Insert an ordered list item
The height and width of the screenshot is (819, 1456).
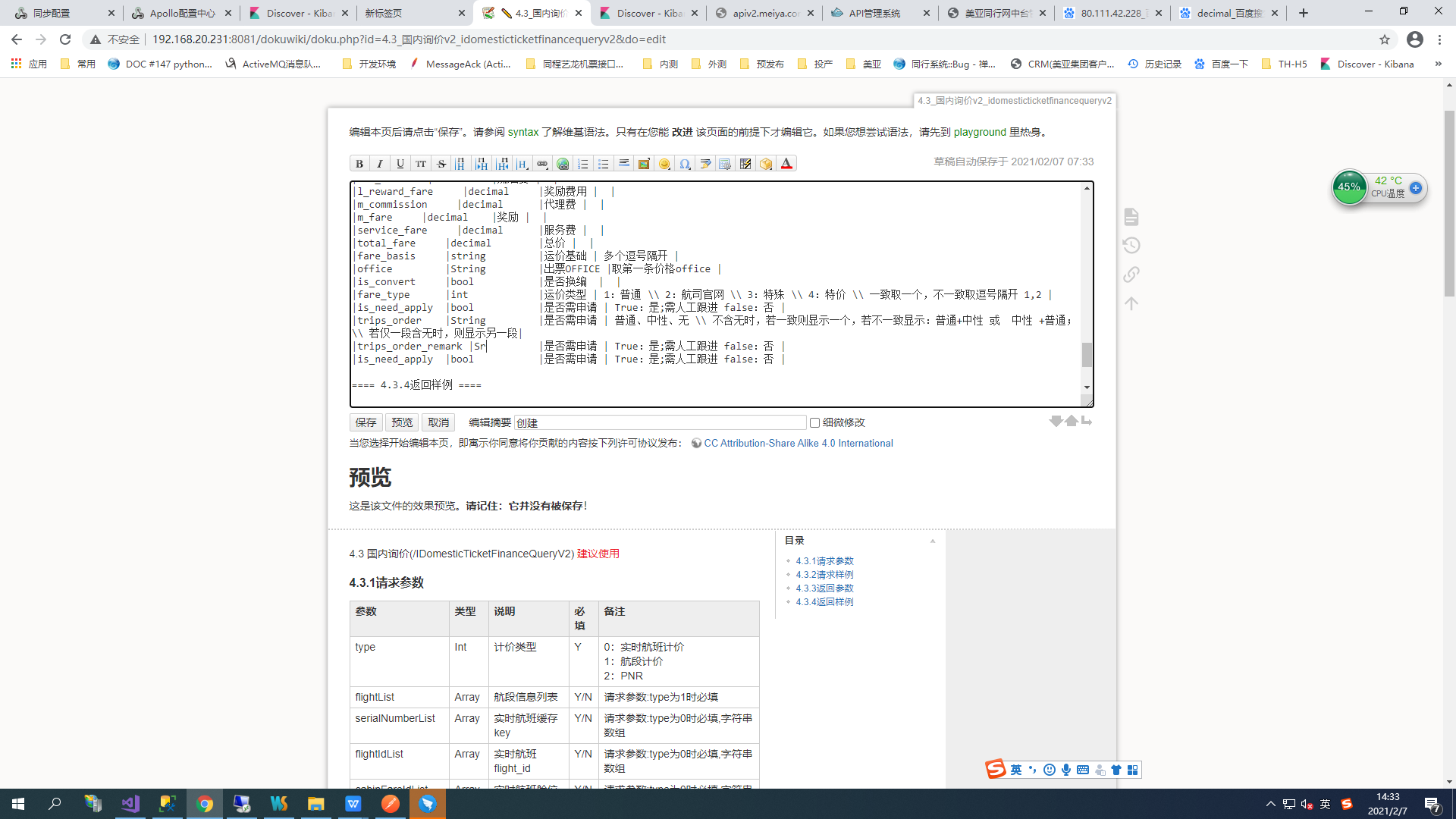[582, 164]
